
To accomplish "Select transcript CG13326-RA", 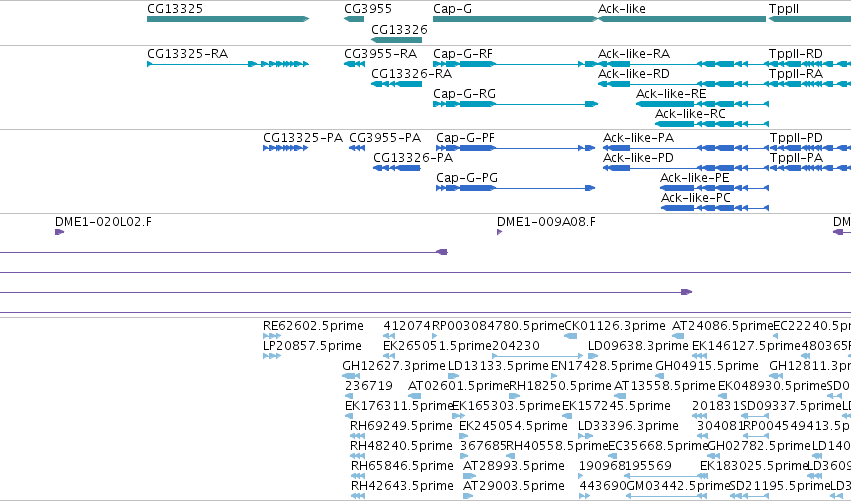I will [396, 84].
